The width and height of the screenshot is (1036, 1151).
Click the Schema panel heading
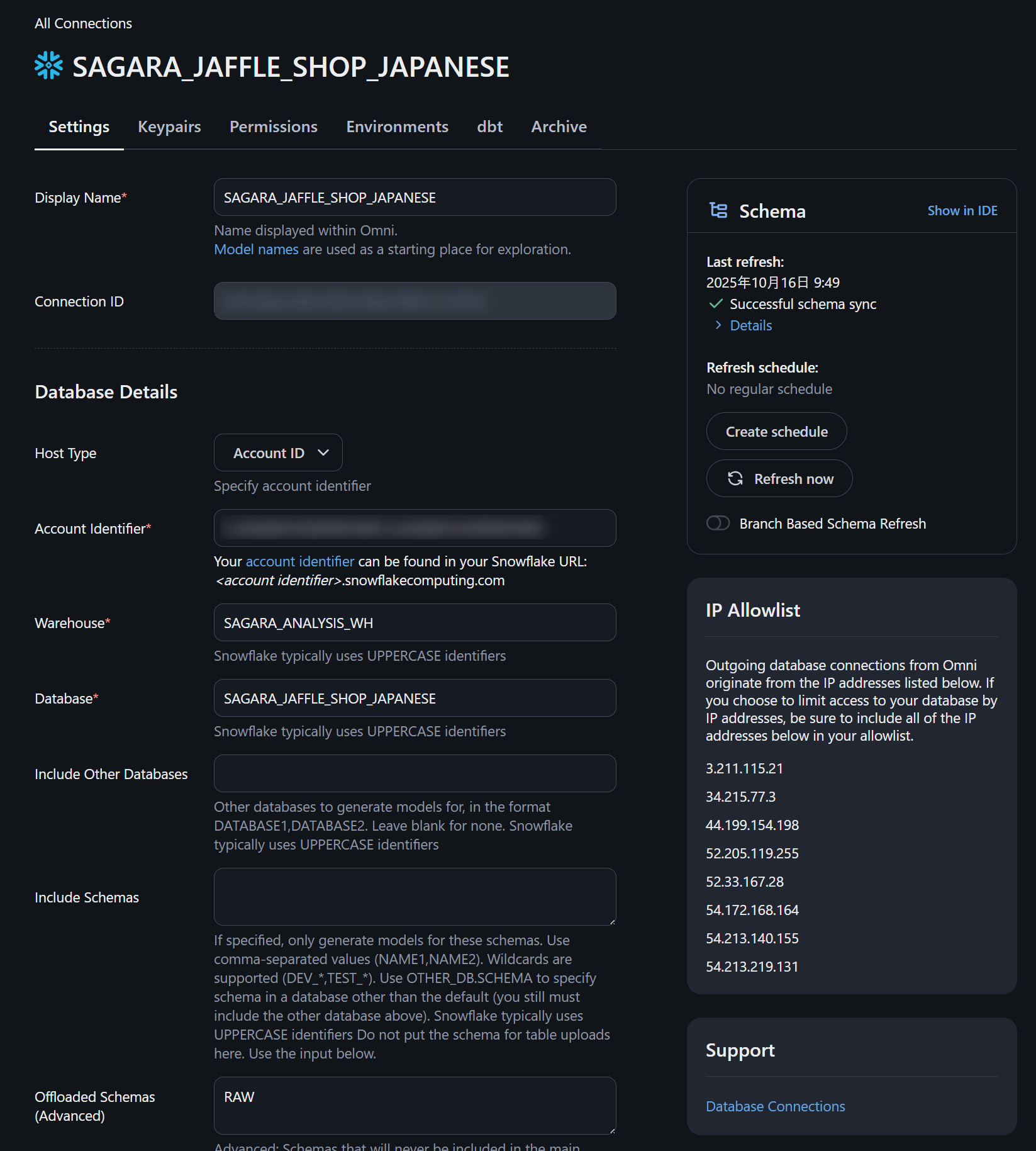[x=772, y=211]
